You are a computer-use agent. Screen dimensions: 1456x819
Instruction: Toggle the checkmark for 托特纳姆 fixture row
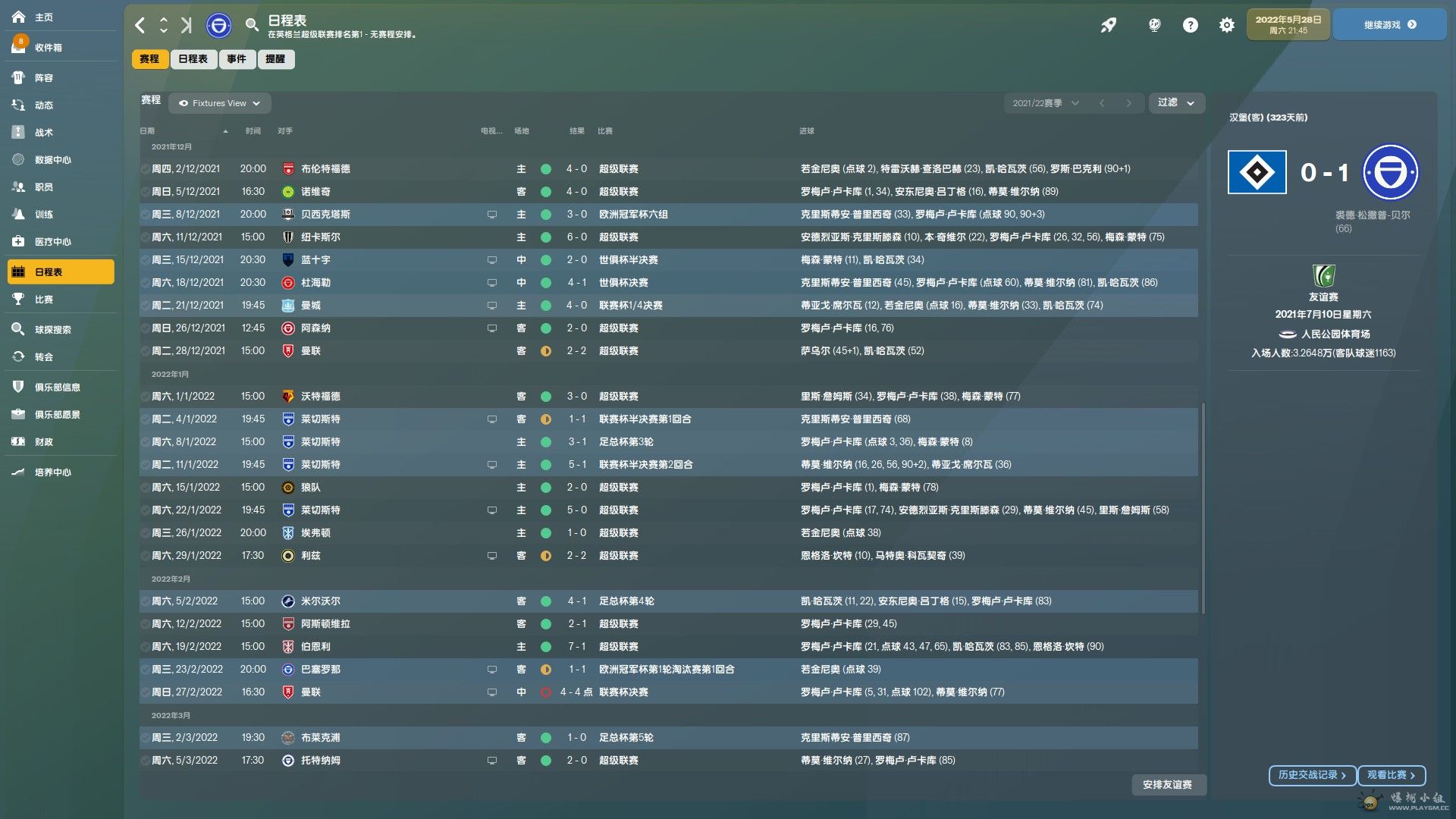[x=145, y=761]
